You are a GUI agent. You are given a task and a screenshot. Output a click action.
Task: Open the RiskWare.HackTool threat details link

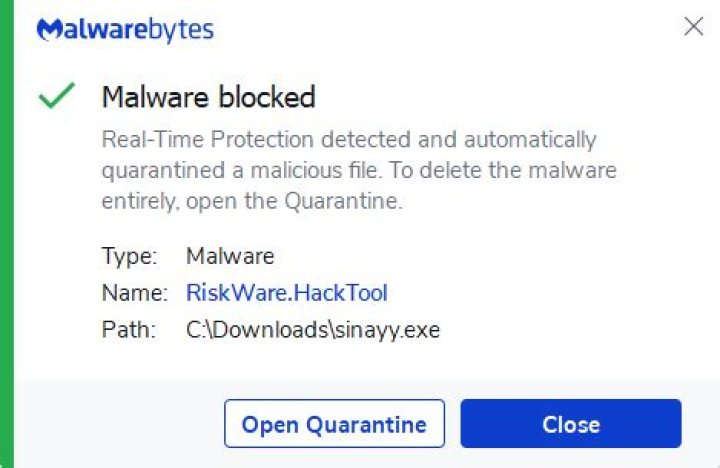(287, 293)
